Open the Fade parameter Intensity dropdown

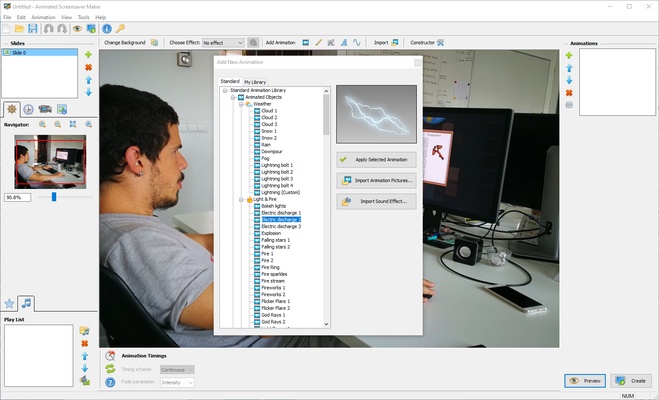tap(177, 382)
